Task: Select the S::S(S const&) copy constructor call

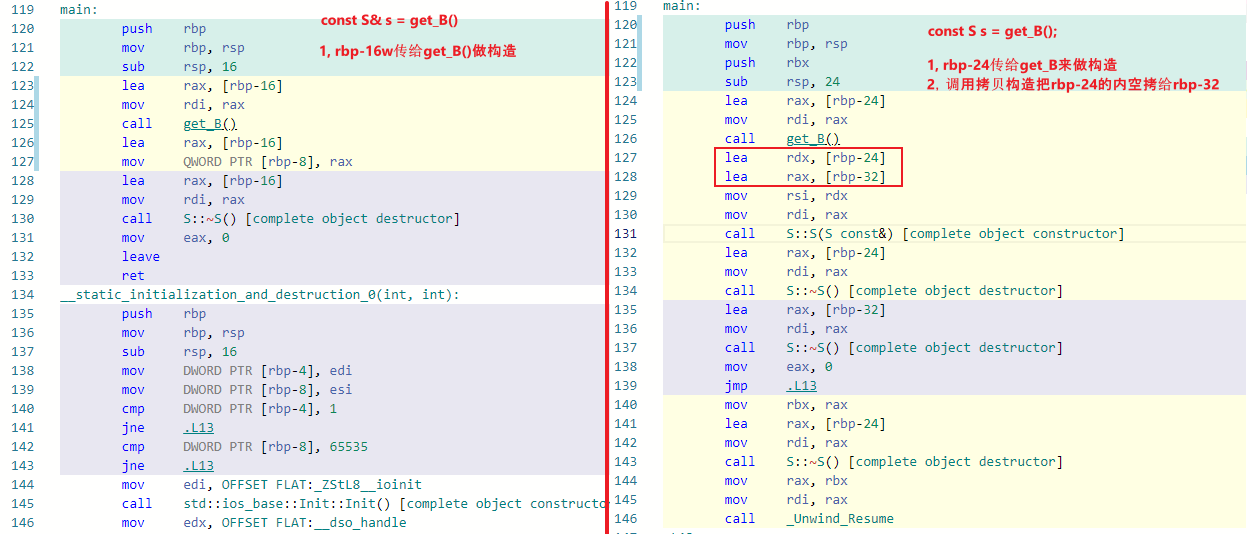Action: (955, 234)
